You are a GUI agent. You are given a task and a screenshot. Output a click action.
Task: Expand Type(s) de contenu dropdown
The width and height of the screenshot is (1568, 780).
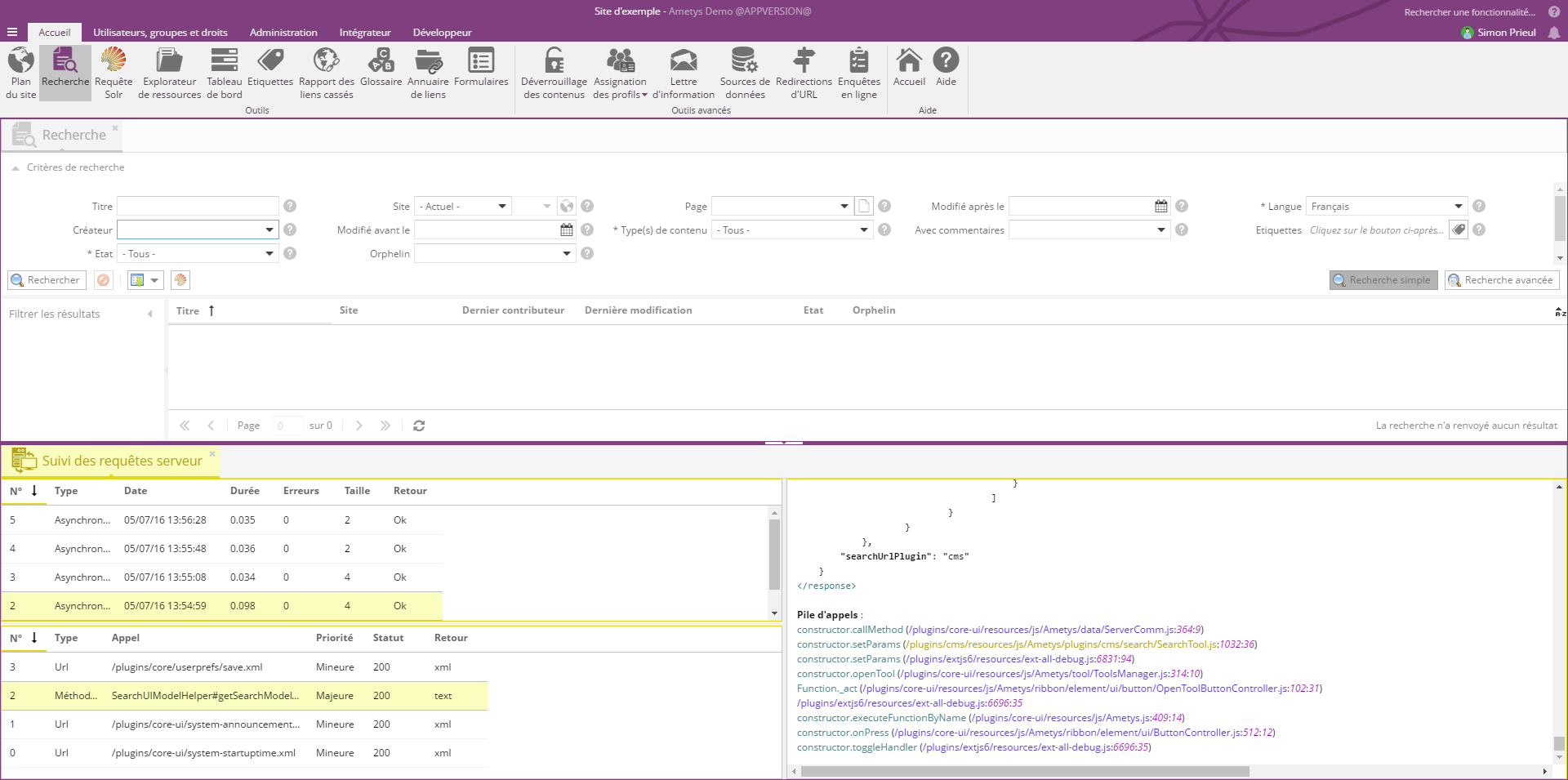(864, 230)
